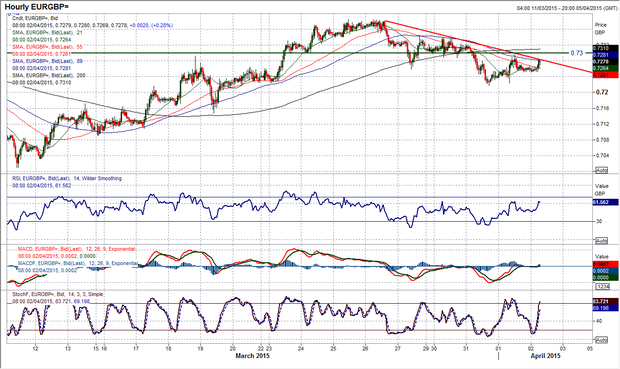Click the Auto scale button in price panel

coord(601,170)
